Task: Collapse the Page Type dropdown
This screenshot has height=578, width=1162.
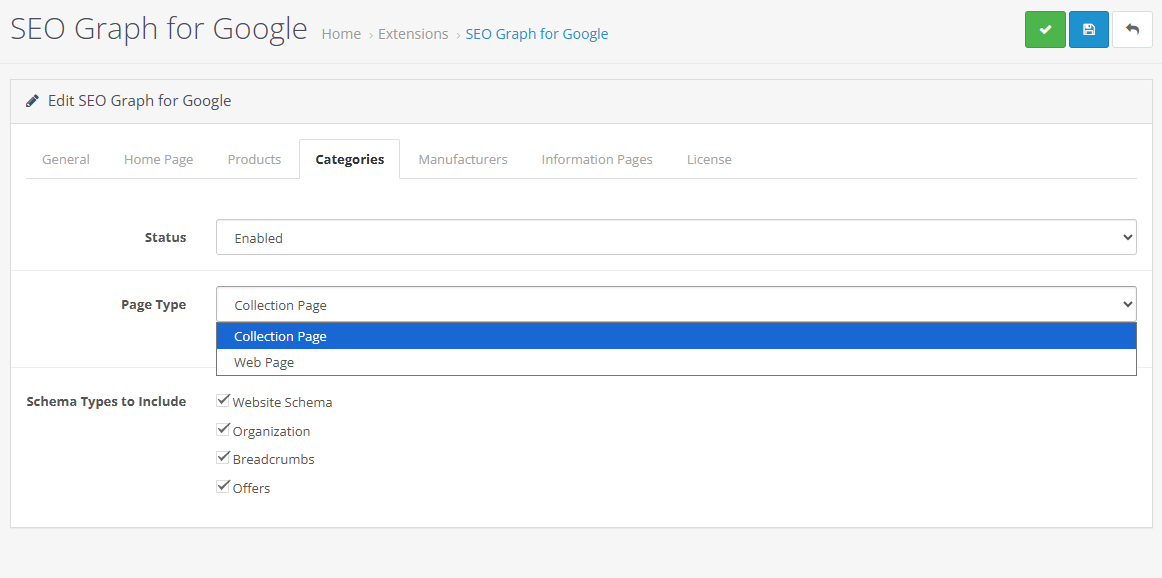Action: [676, 304]
